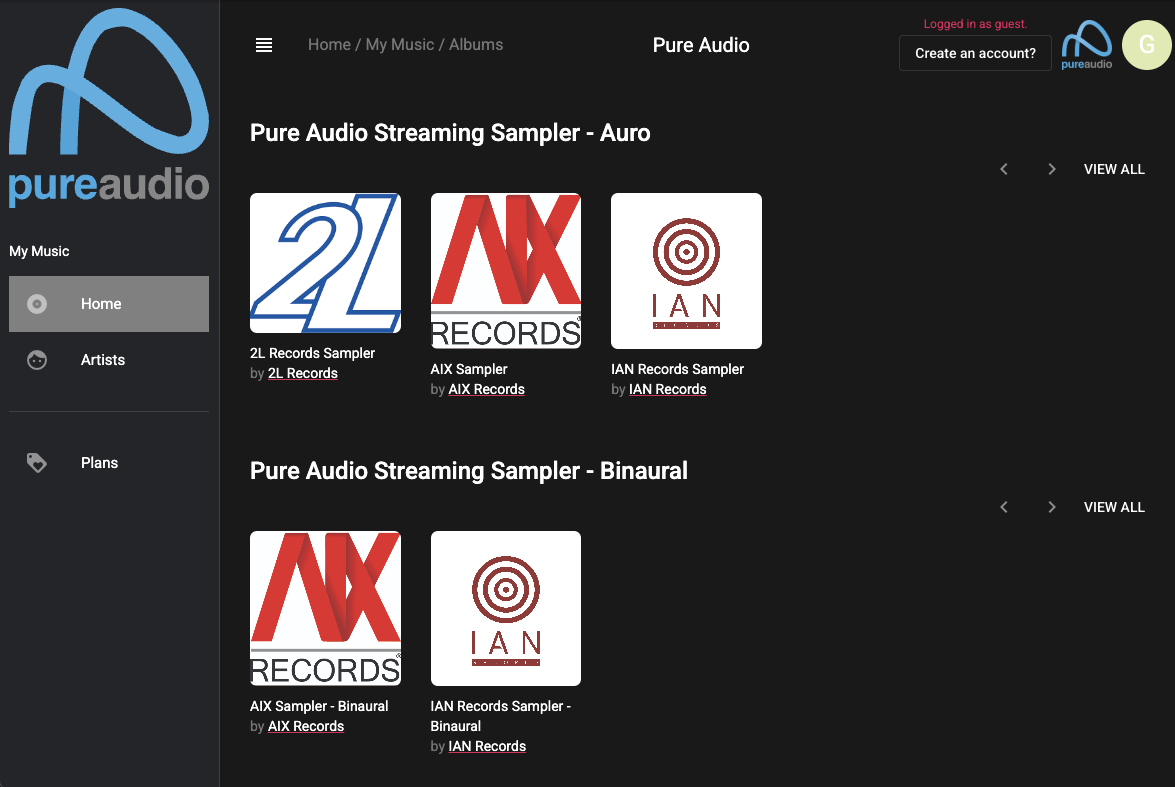This screenshot has height=787, width=1175.
Task: Open the 2L Records Sampler album cover
Action: 325,263
